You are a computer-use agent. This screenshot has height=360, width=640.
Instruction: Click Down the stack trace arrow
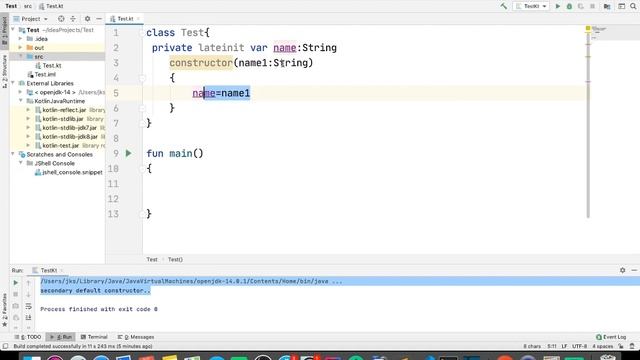click(29, 294)
